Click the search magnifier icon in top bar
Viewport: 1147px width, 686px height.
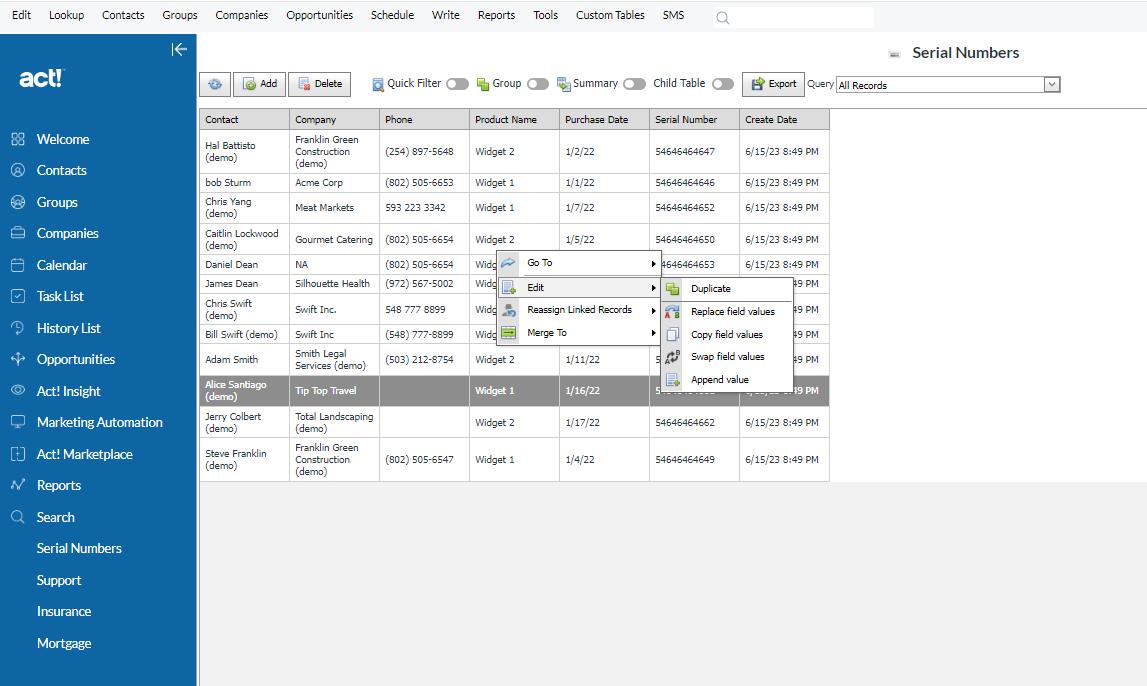(x=723, y=17)
